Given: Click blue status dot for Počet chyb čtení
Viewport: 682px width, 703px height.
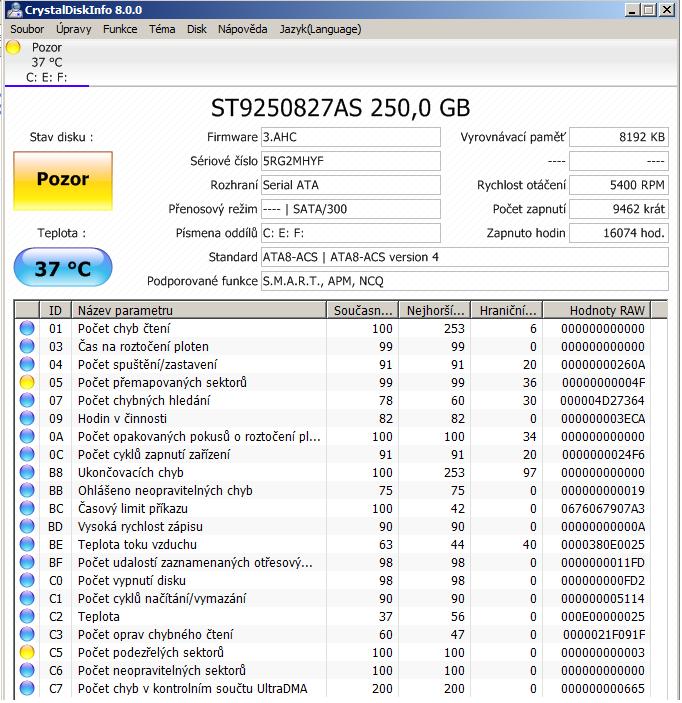Looking at the screenshot, I should coord(27,329).
